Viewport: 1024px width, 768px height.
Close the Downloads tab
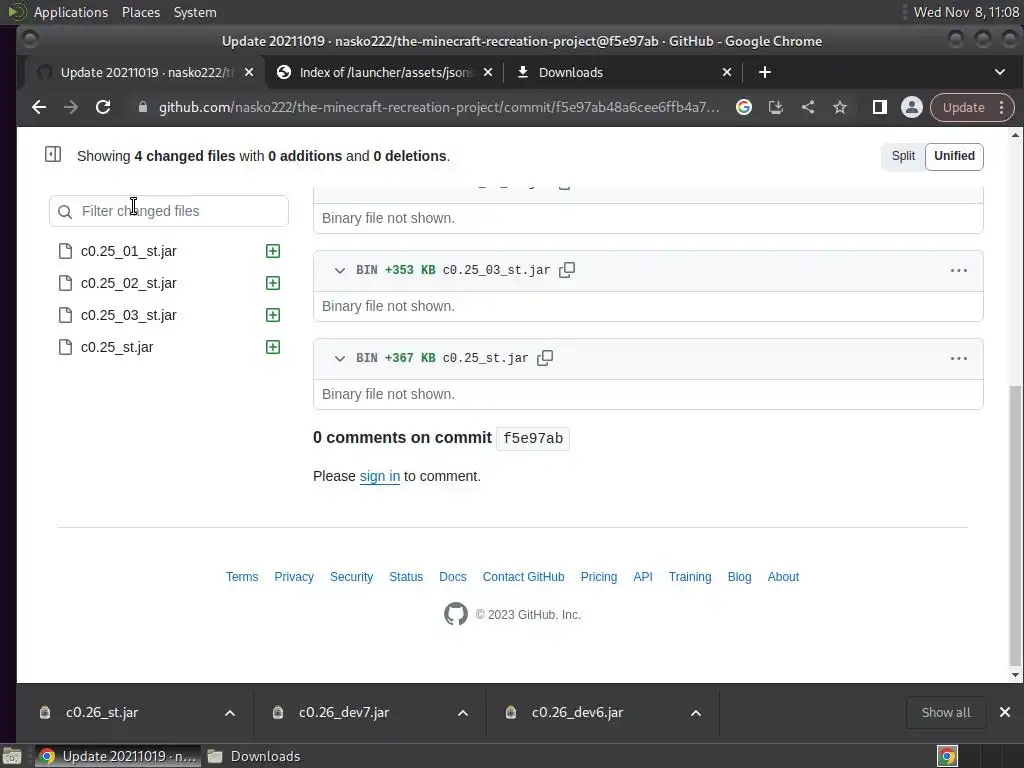pos(727,72)
